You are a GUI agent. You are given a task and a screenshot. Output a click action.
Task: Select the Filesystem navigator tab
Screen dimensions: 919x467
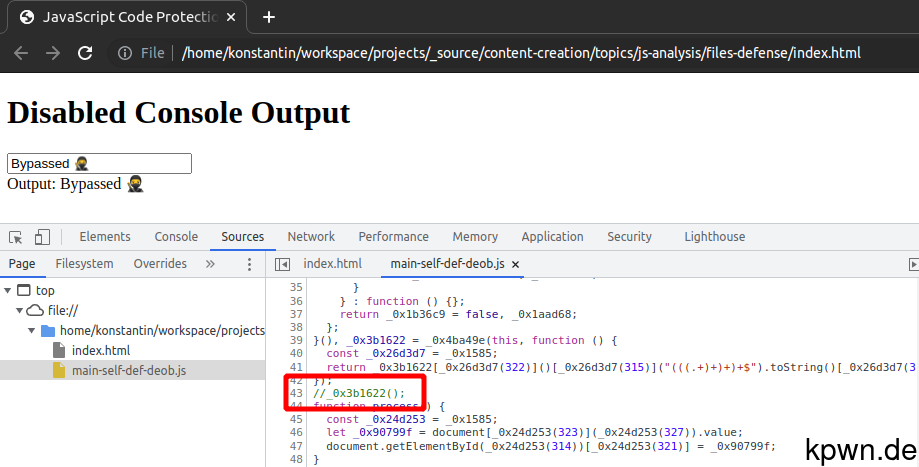click(x=84, y=264)
